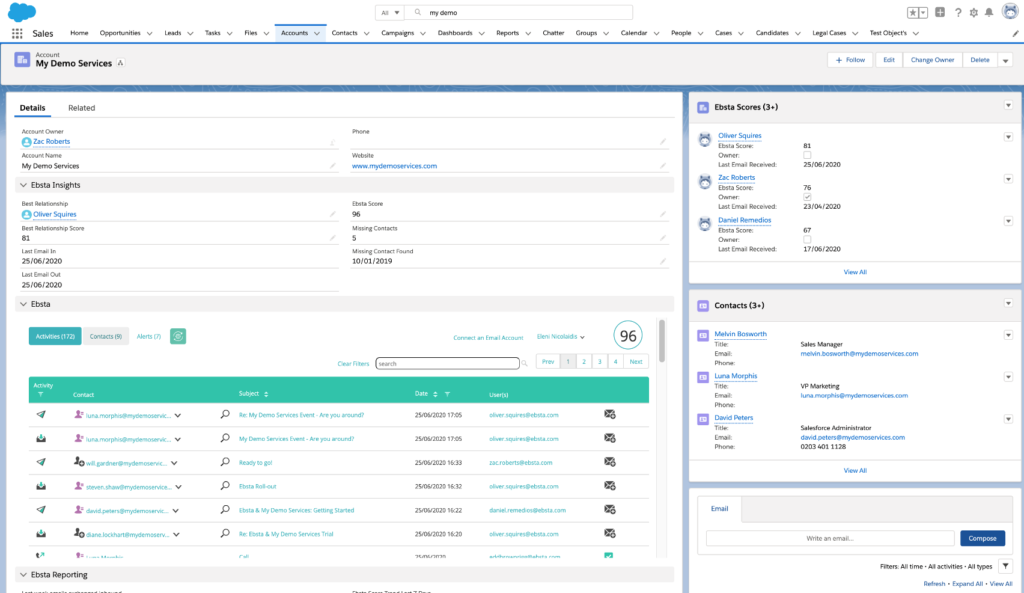Open the notifications bell
The height and width of the screenshot is (593, 1024).
(989, 12)
